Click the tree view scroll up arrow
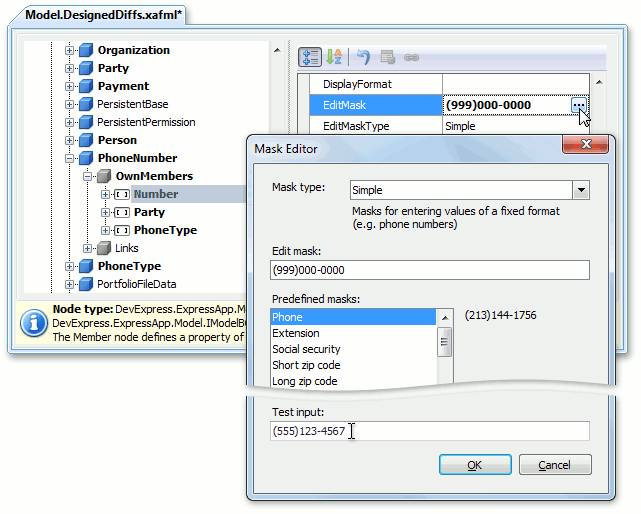This screenshot has height=514, width=641. (277, 50)
